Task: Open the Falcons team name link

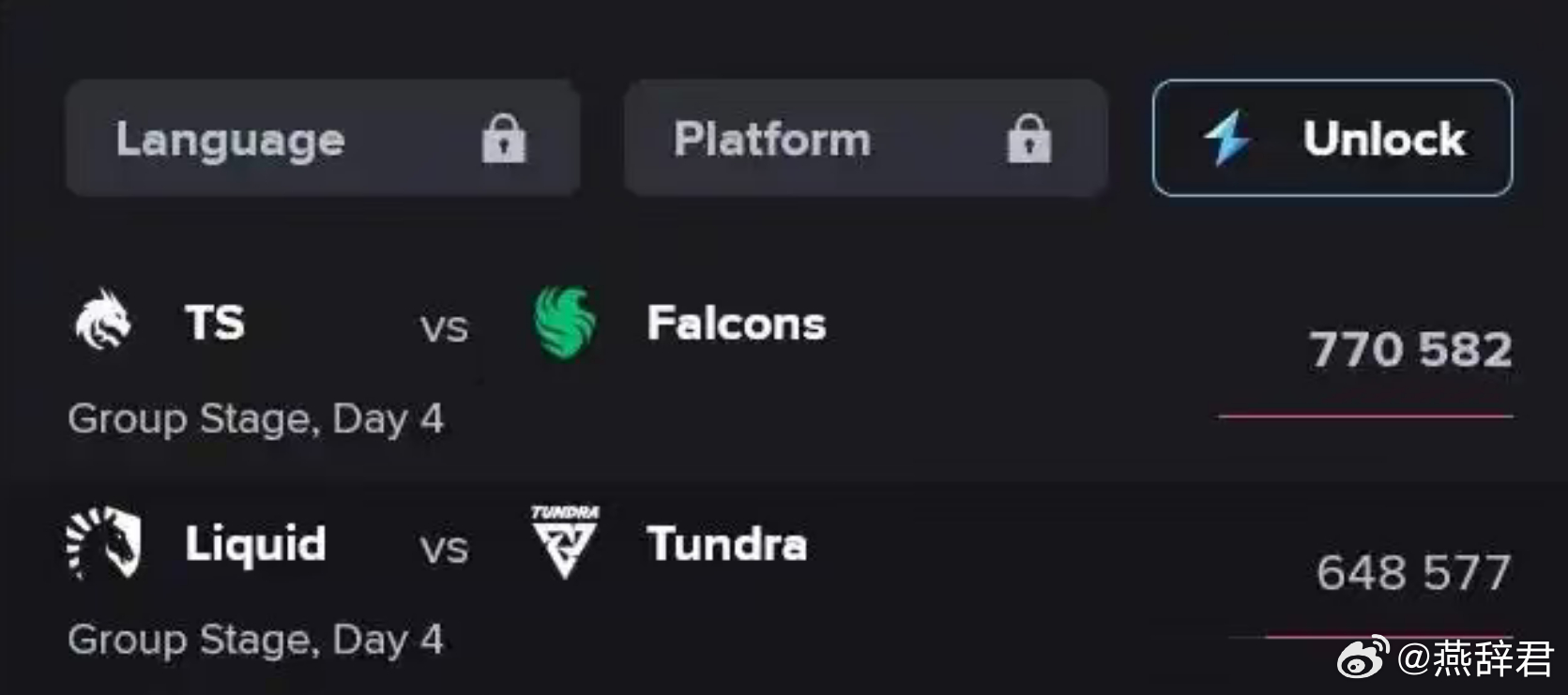Action: (x=737, y=324)
